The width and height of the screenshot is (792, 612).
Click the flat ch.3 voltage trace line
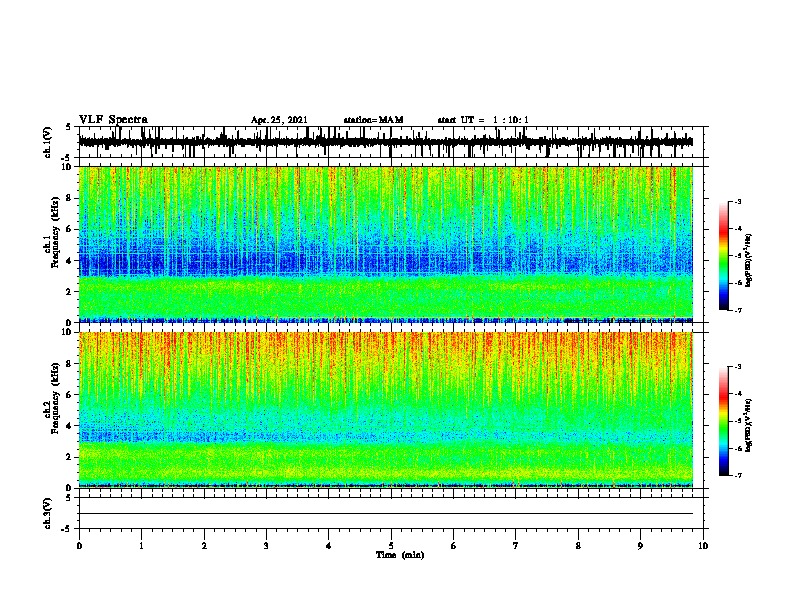386,514
